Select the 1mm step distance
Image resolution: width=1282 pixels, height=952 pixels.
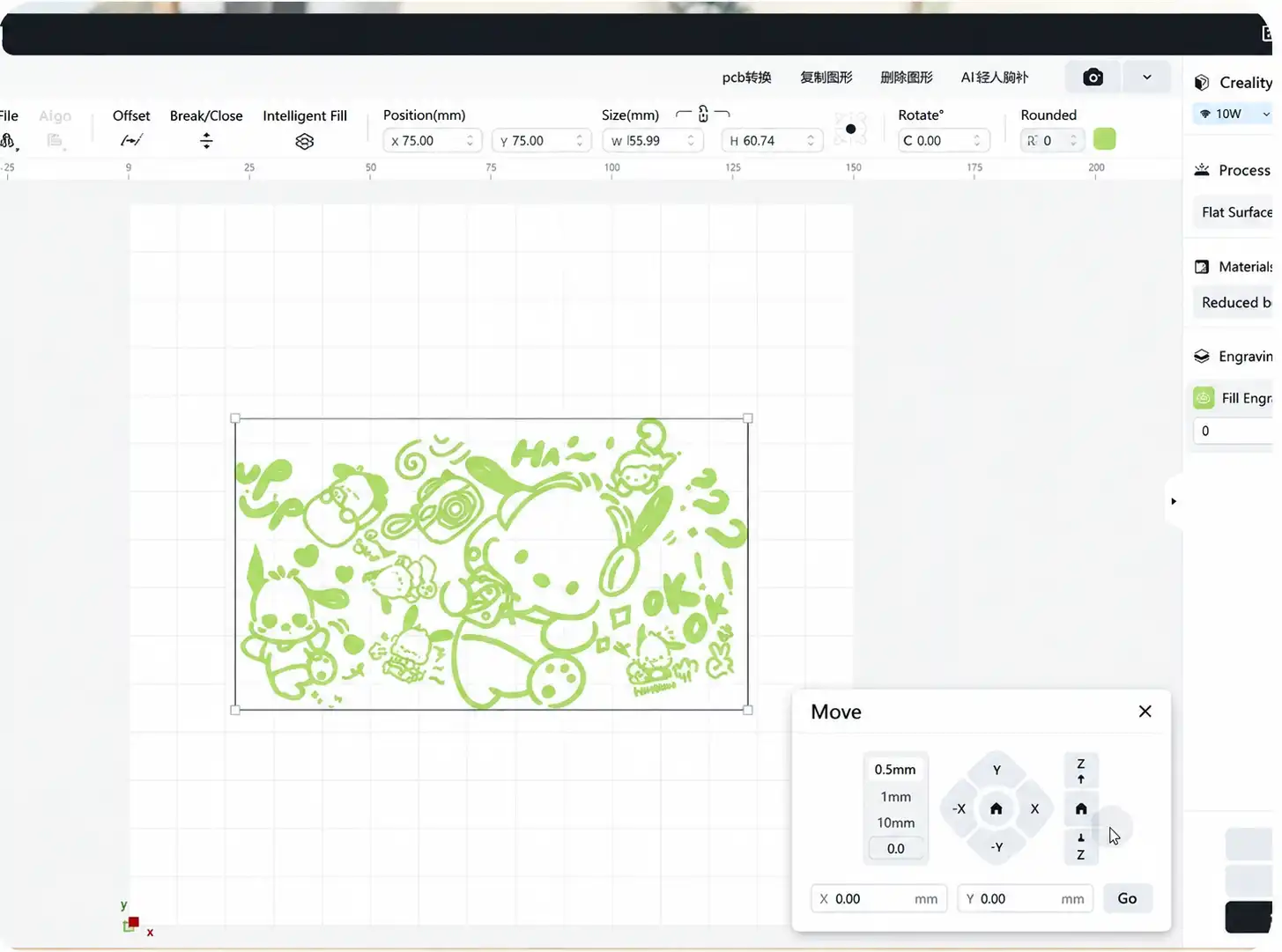click(x=895, y=796)
